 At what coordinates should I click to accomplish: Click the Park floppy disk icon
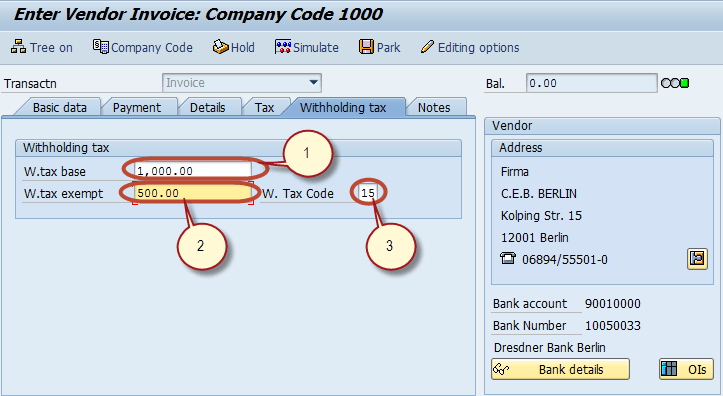(x=366, y=47)
